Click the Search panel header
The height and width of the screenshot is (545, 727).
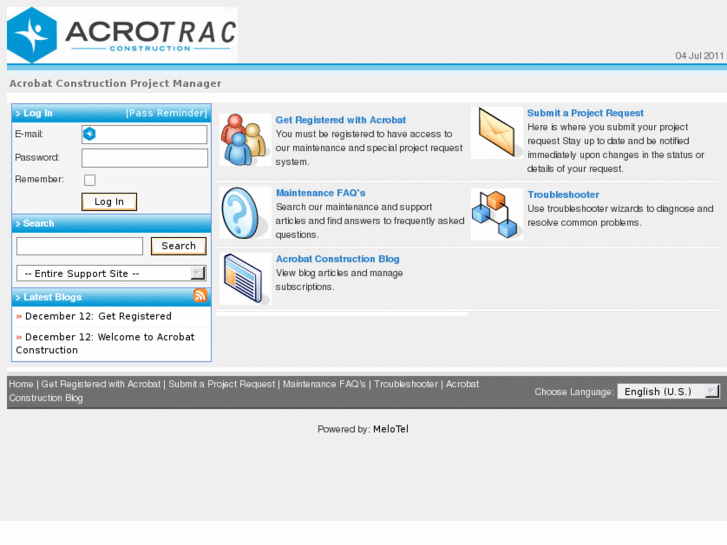click(x=111, y=223)
